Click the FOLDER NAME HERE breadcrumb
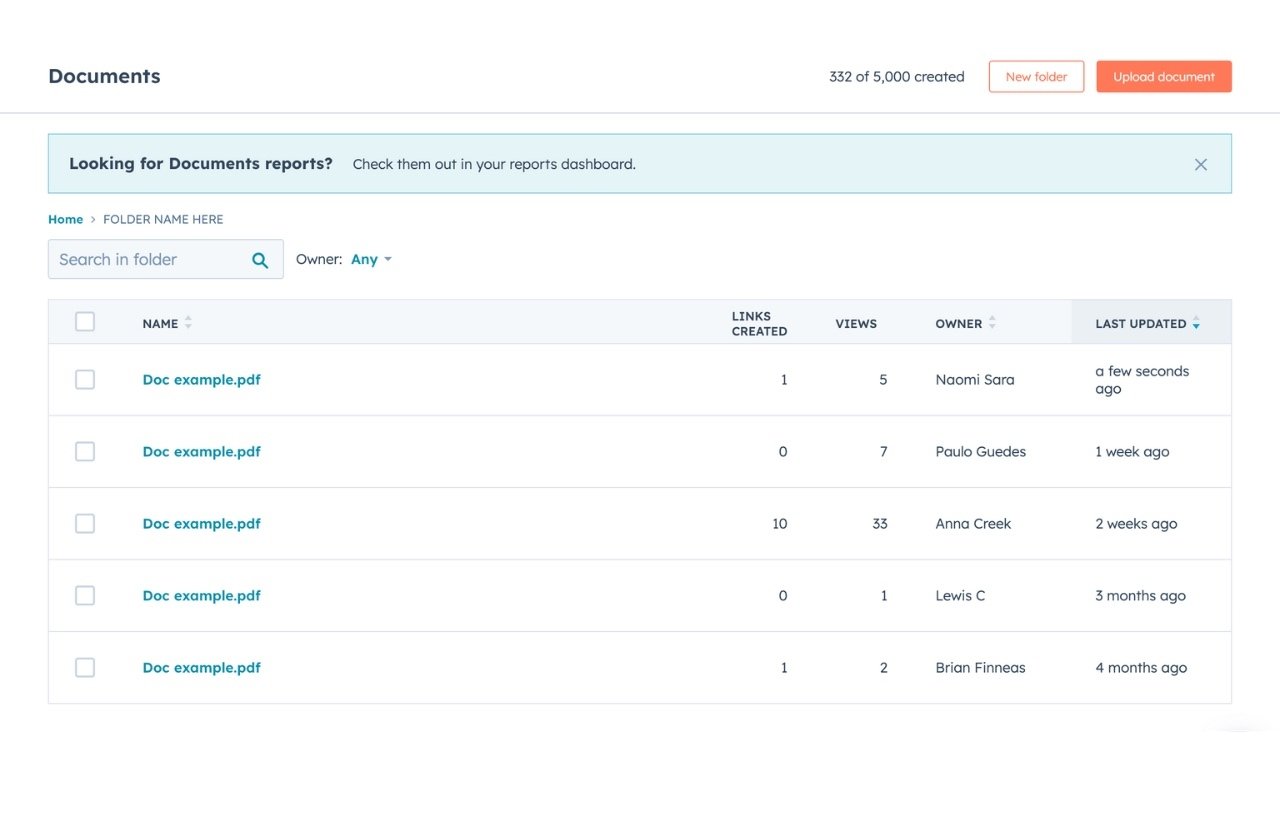Image resolution: width=1280 pixels, height=813 pixels. click(x=163, y=219)
